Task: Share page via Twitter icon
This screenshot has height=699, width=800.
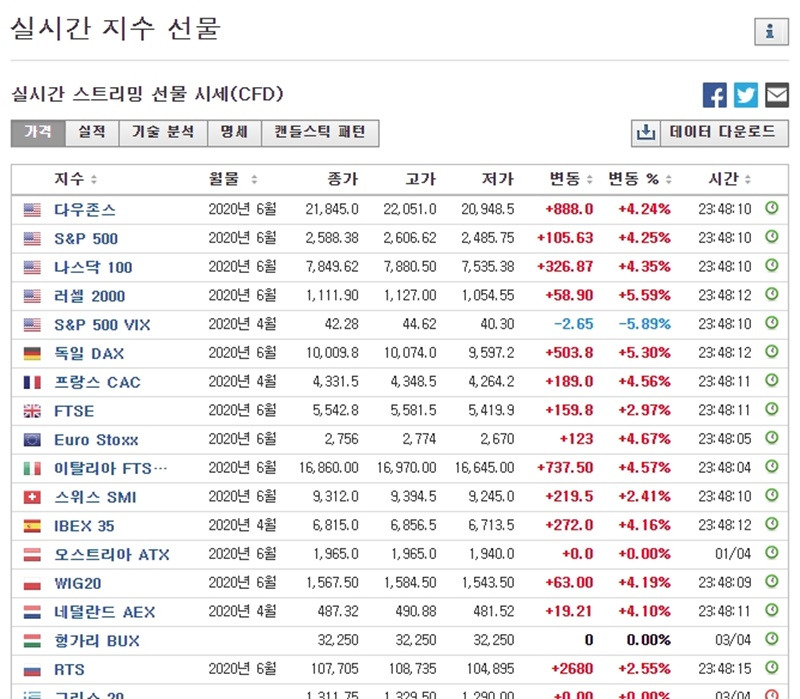Action: [745, 95]
